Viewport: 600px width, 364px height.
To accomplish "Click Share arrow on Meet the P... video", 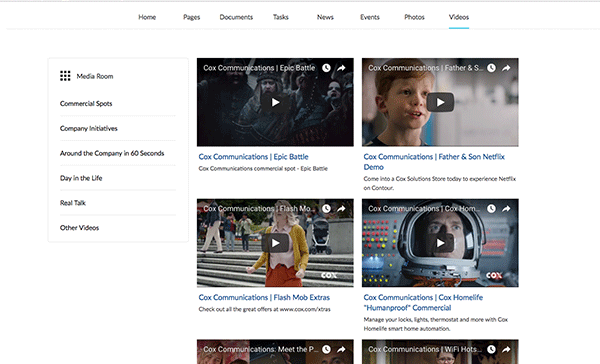I will click(x=341, y=349).
